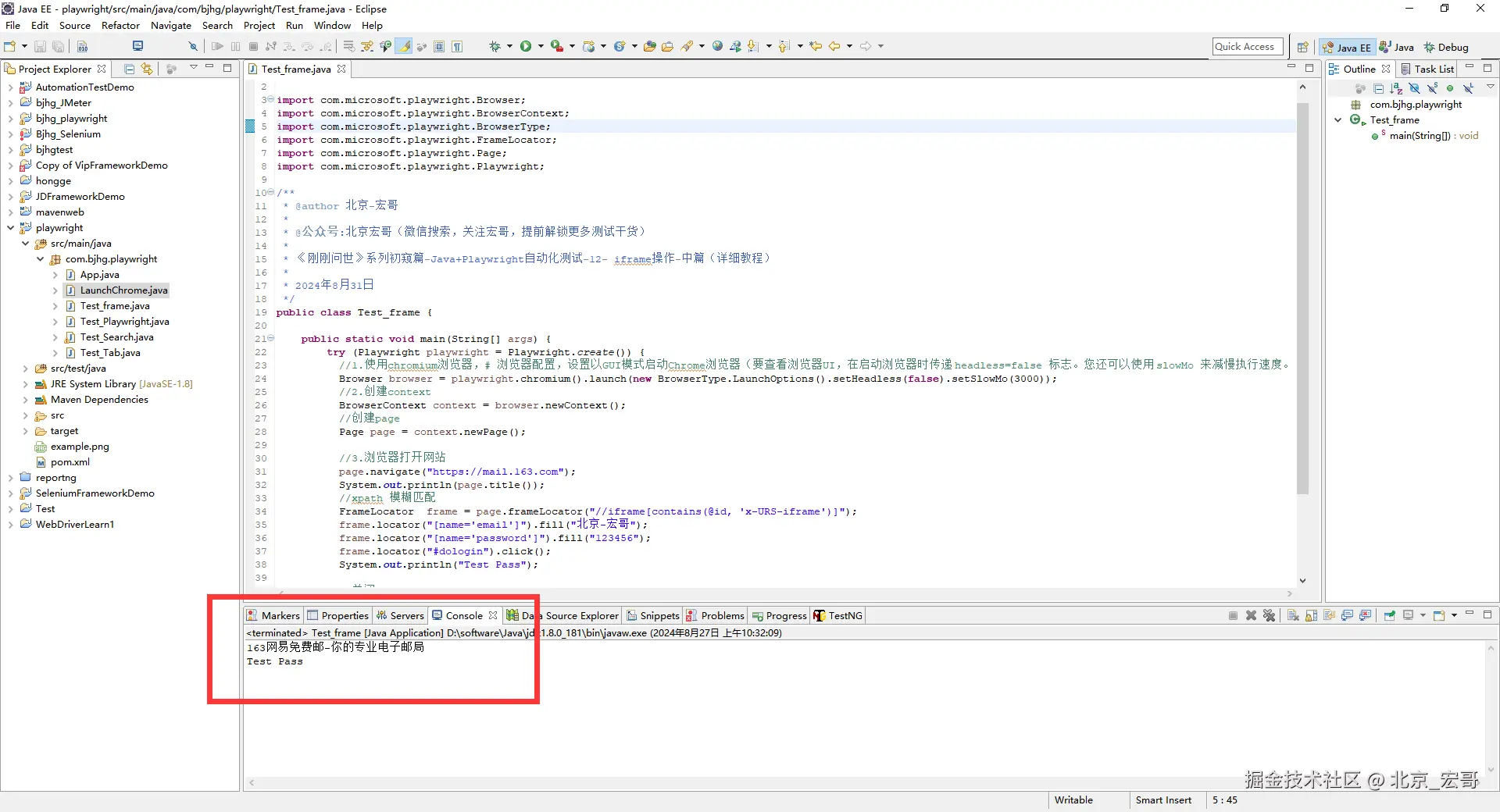The width and height of the screenshot is (1500, 812).
Task: Click the Last Edit Location icon
Action: click(816, 46)
